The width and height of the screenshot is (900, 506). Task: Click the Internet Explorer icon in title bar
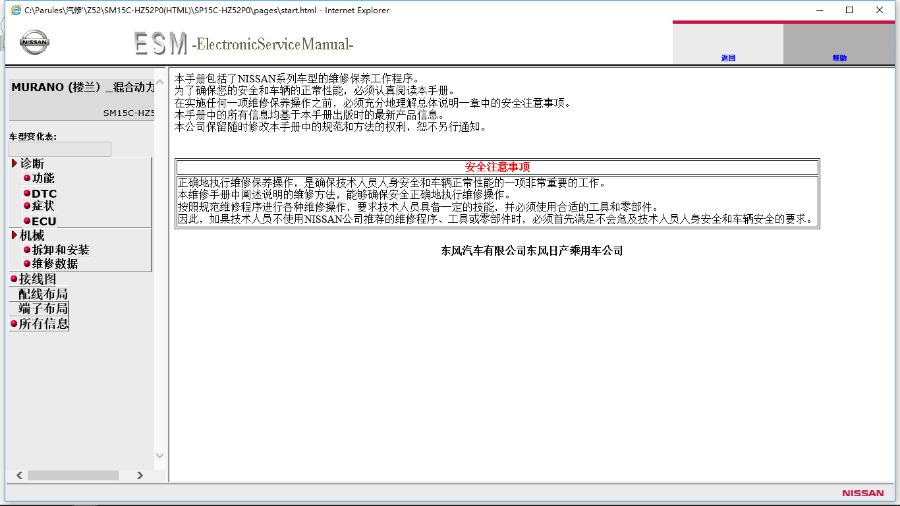tap(15, 10)
